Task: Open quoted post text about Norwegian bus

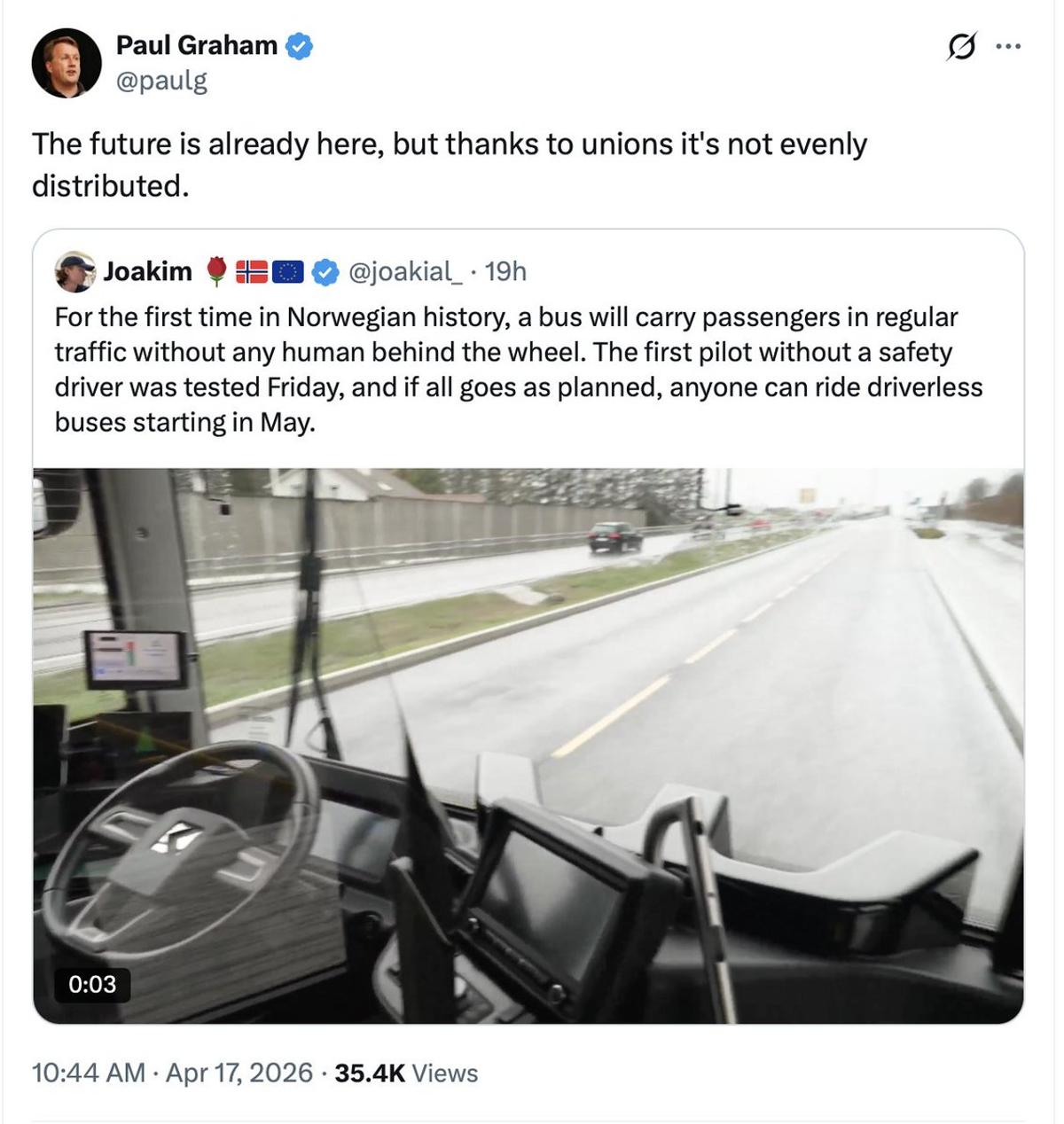Action: 519,370
